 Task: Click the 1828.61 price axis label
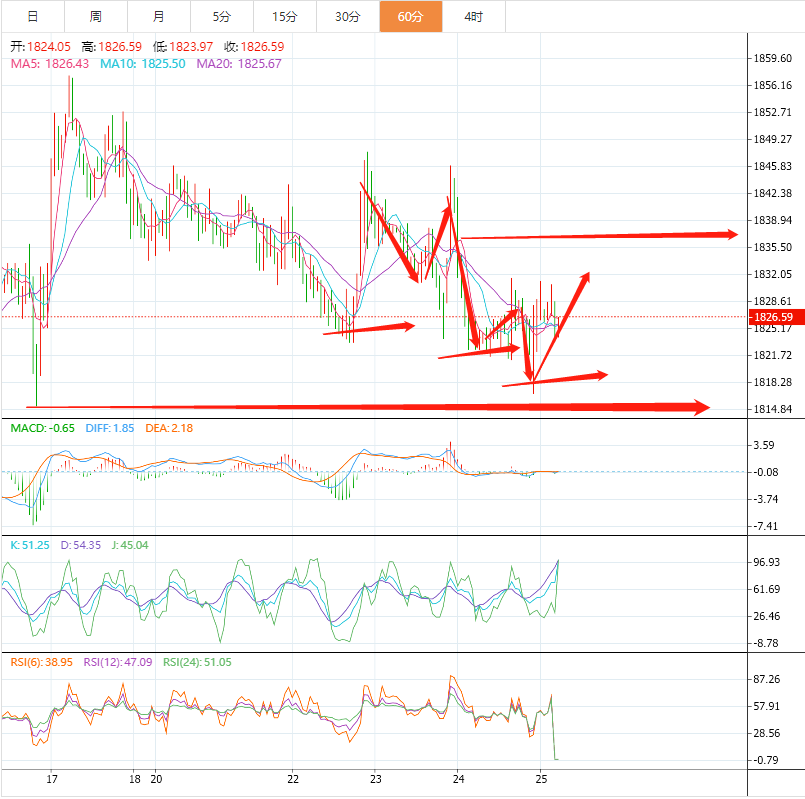click(x=773, y=301)
